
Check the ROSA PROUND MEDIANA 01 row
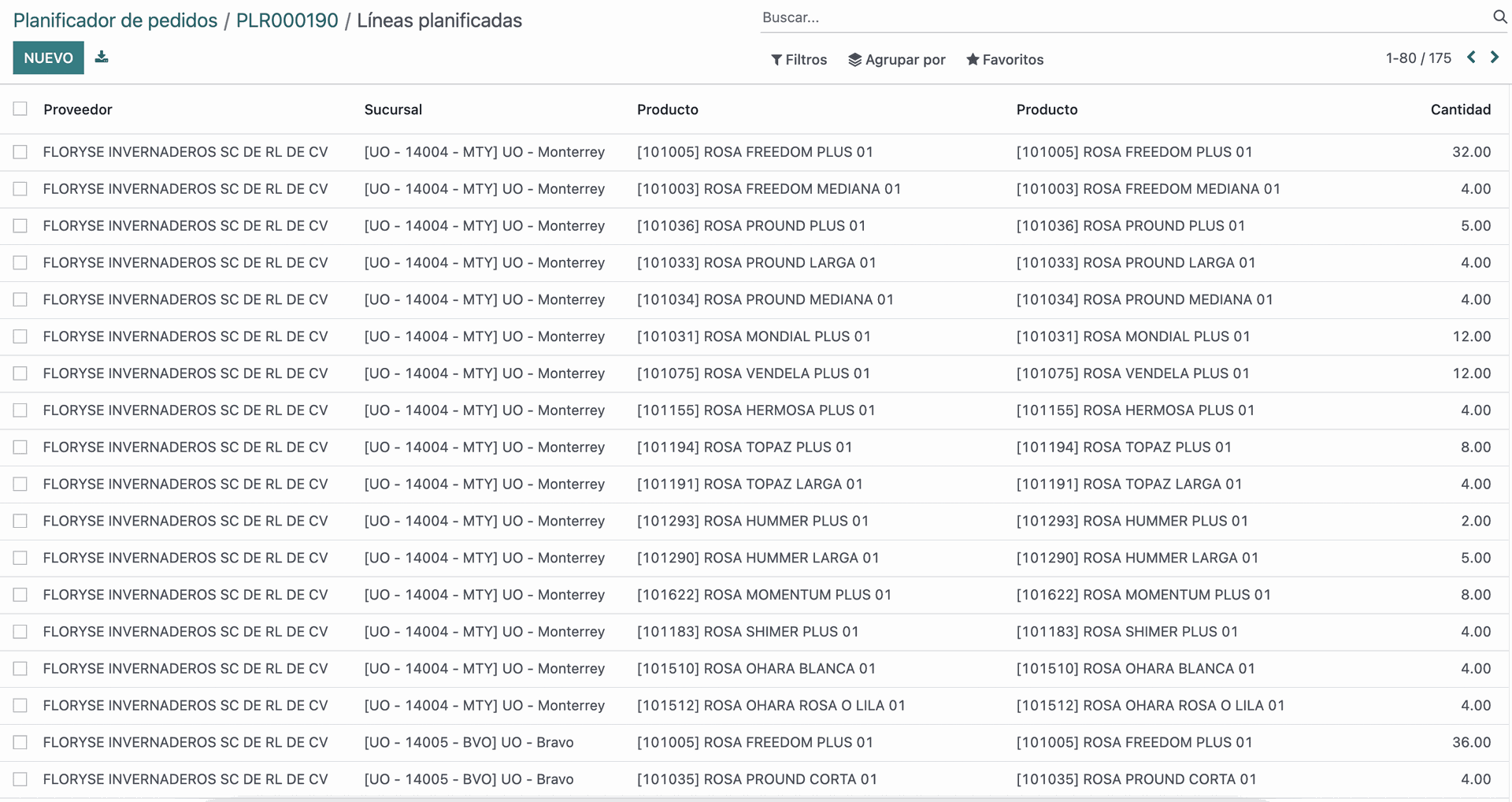pyautogui.click(x=20, y=299)
